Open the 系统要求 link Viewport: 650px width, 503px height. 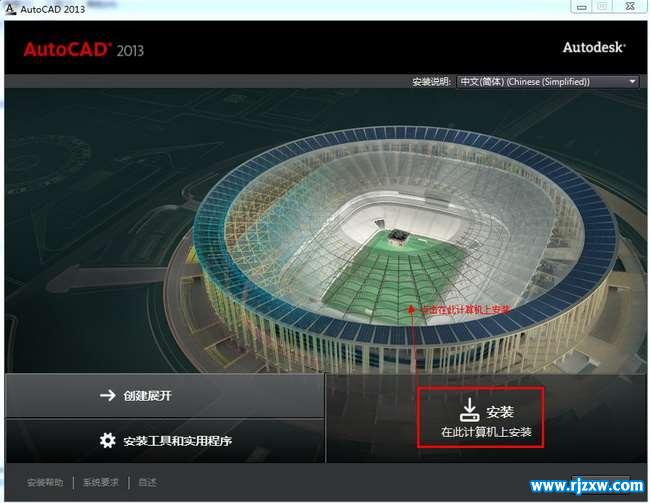101,482
